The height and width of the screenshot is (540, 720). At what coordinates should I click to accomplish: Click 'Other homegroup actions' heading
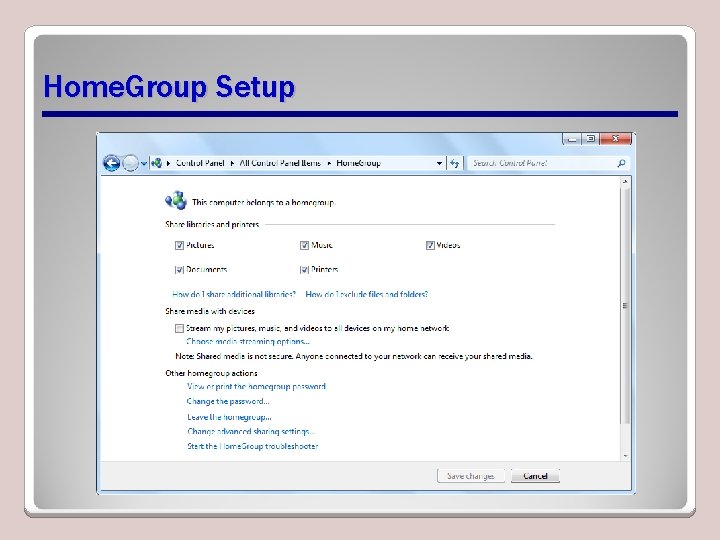pos(211,373)
